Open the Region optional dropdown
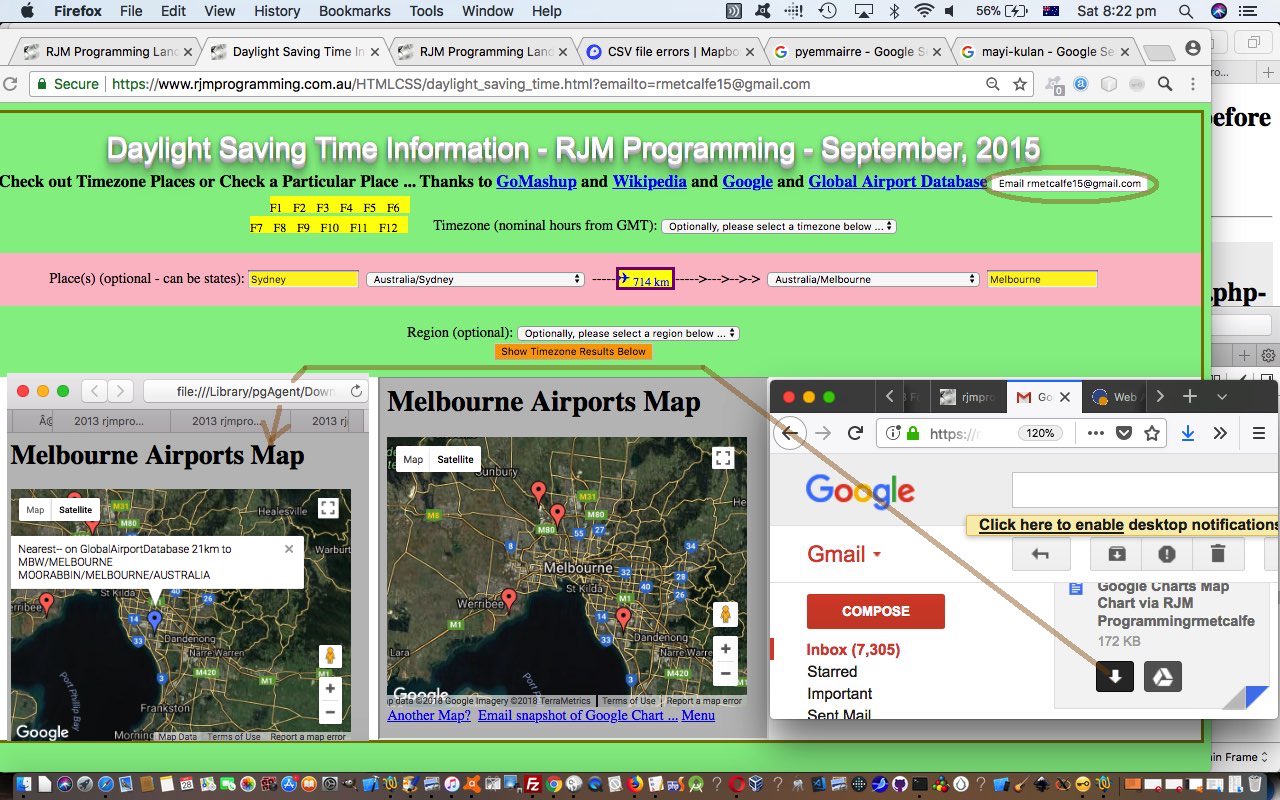Image resolution: width=1280 pixels, height=800 pixels. (x=628, y=333)
